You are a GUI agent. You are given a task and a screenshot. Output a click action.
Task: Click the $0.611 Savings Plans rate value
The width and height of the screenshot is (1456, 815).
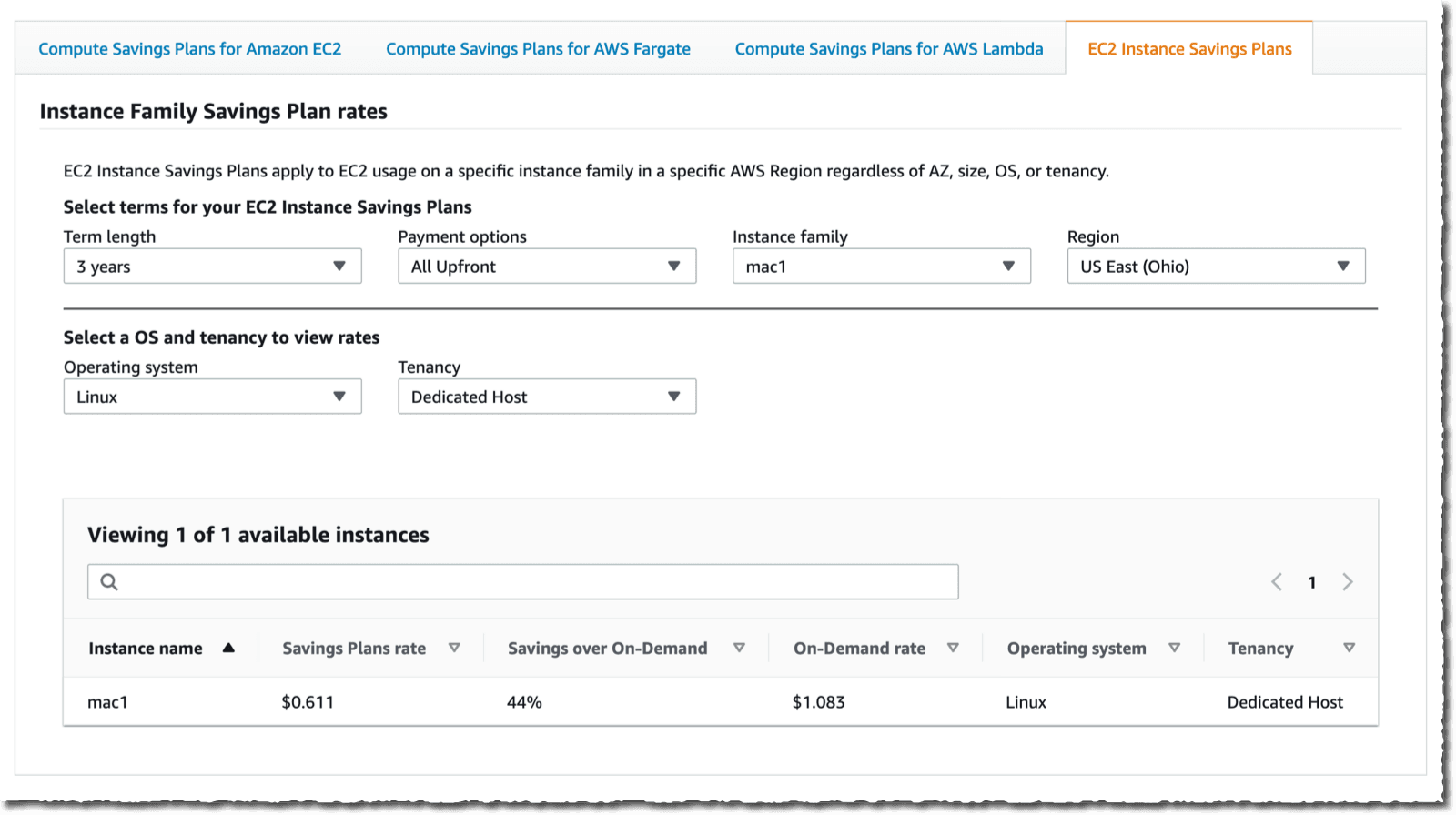click(308, 702)
